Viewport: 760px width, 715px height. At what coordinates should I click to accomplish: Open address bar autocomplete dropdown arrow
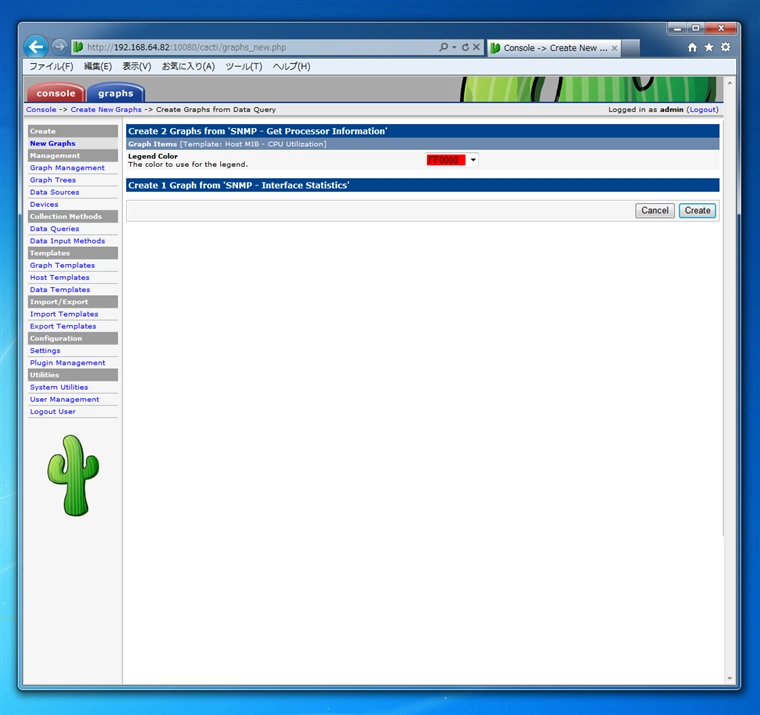tap(455, 47)
